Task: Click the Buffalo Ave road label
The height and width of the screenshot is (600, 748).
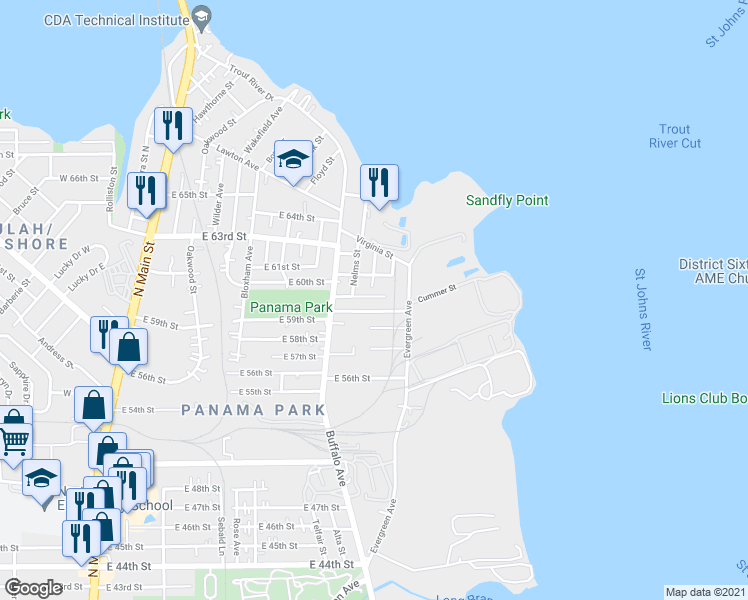Action: click(336, 458)
